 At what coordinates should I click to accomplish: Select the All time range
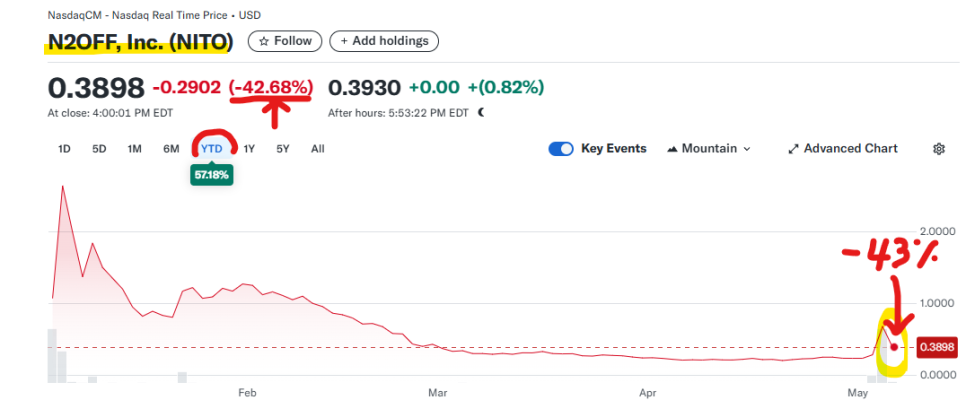(317, 149)
